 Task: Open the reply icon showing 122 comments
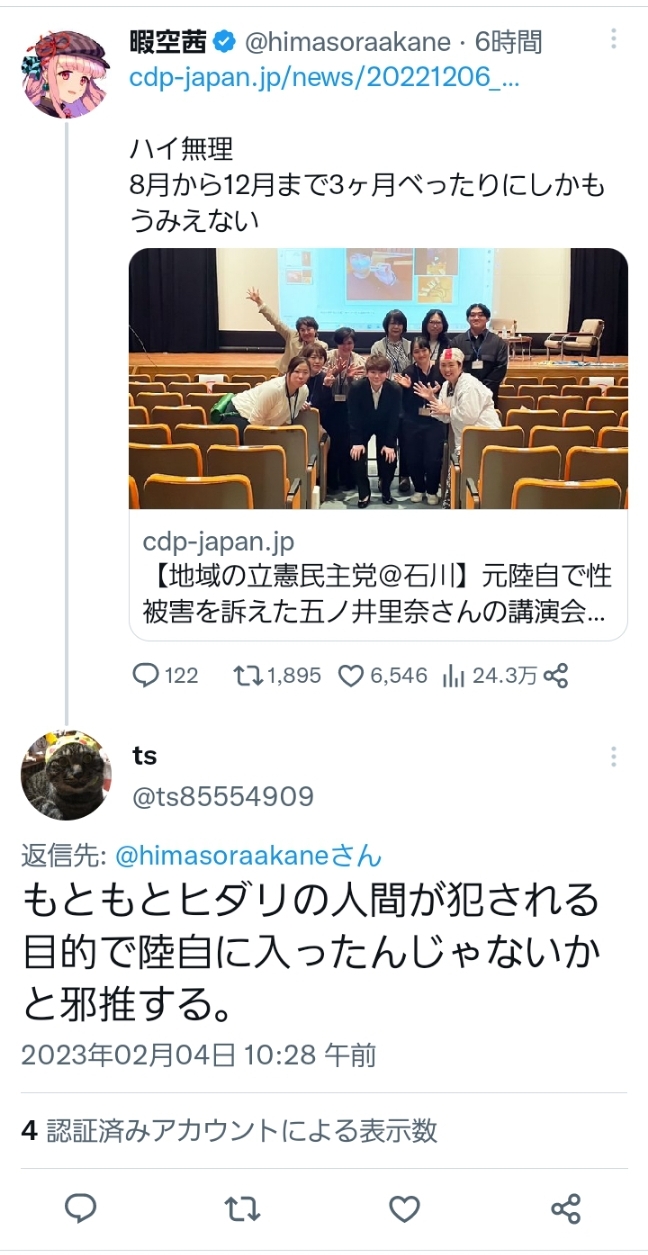tap(146, 676)
